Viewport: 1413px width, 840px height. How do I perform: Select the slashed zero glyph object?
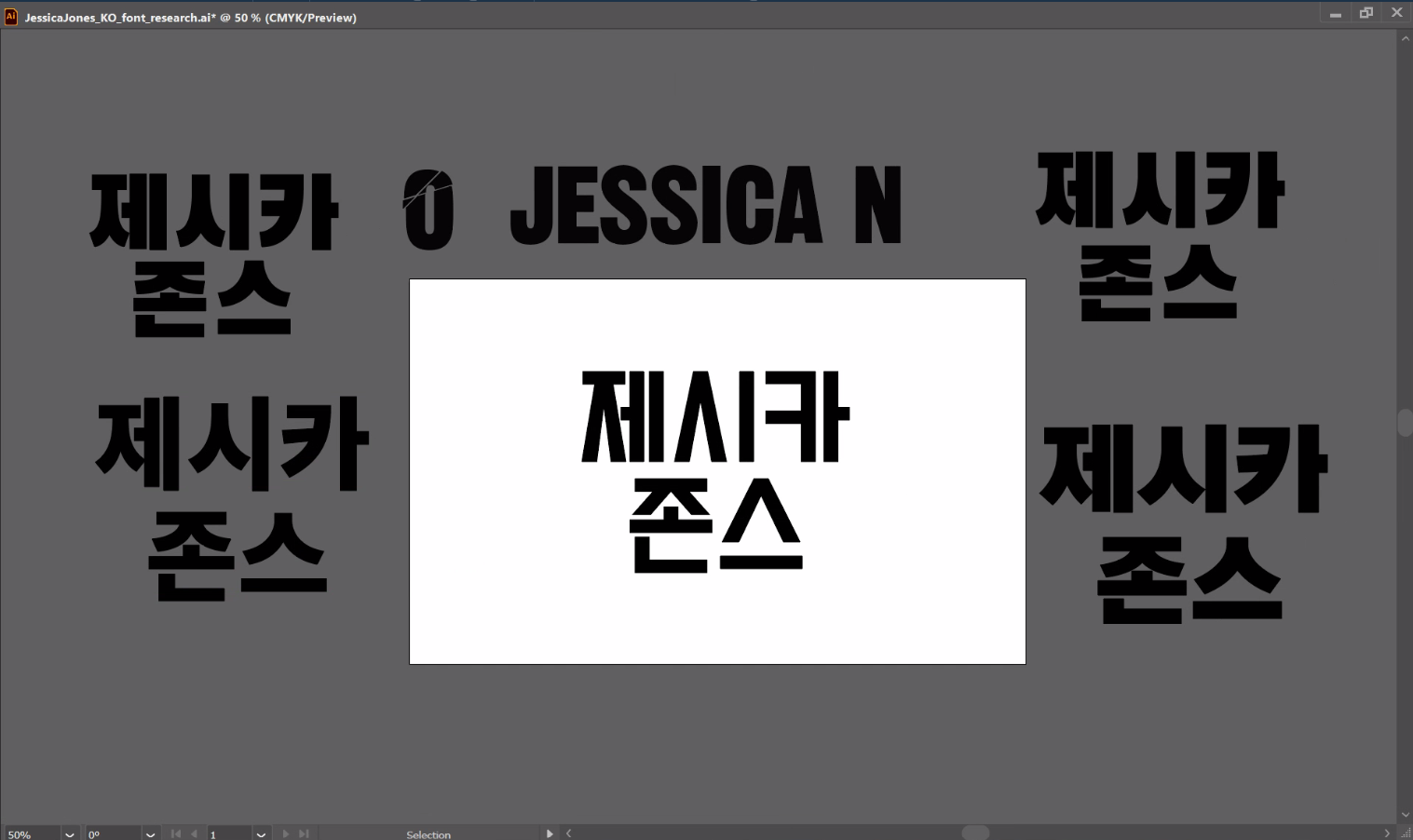[x=428, y=210]
